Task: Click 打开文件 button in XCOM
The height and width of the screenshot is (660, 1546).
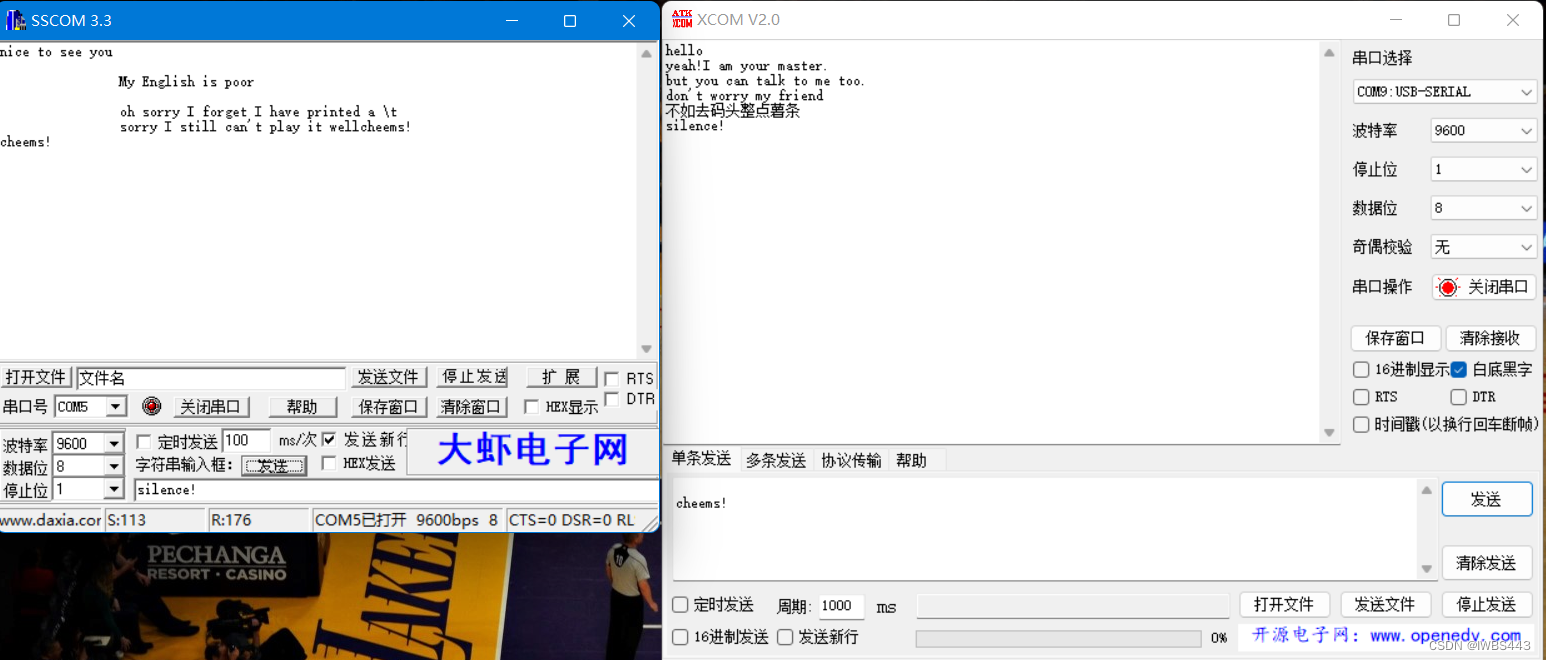Action: (x=1284, y=605)
